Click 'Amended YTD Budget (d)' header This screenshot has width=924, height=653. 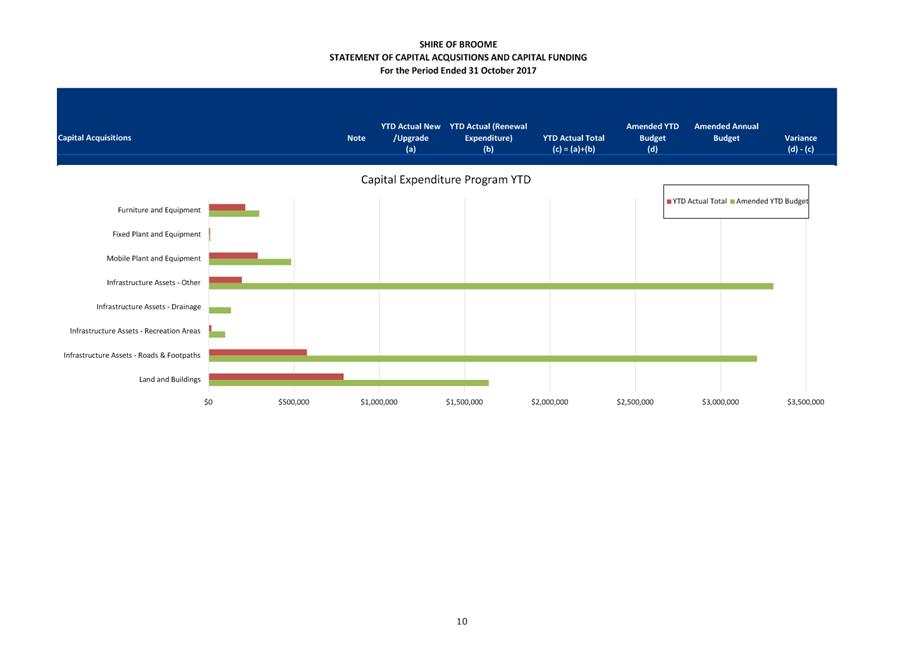(x=652, y=137)
